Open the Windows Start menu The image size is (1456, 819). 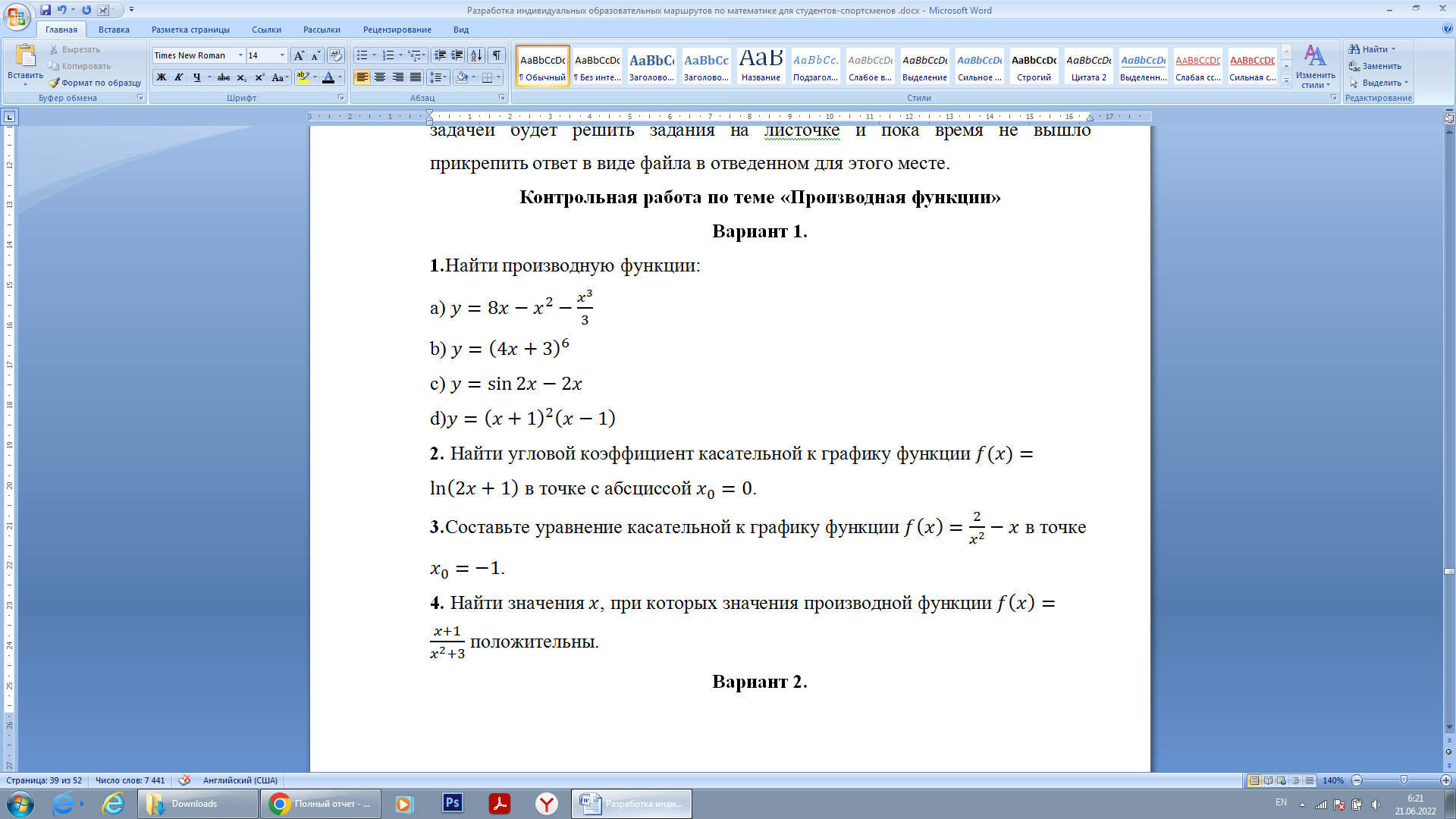[x=20, y=804]
